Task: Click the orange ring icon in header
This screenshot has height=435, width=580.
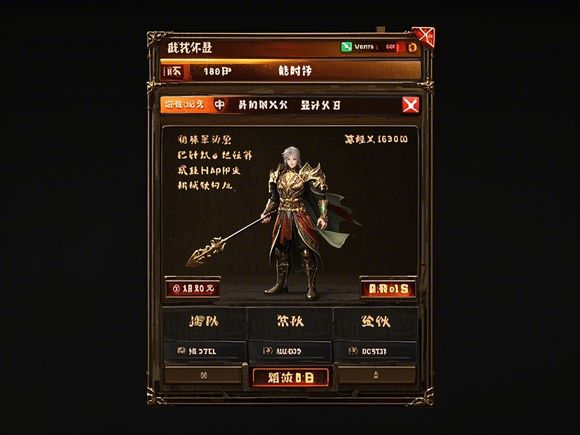Action: click(x=412, y=47)
